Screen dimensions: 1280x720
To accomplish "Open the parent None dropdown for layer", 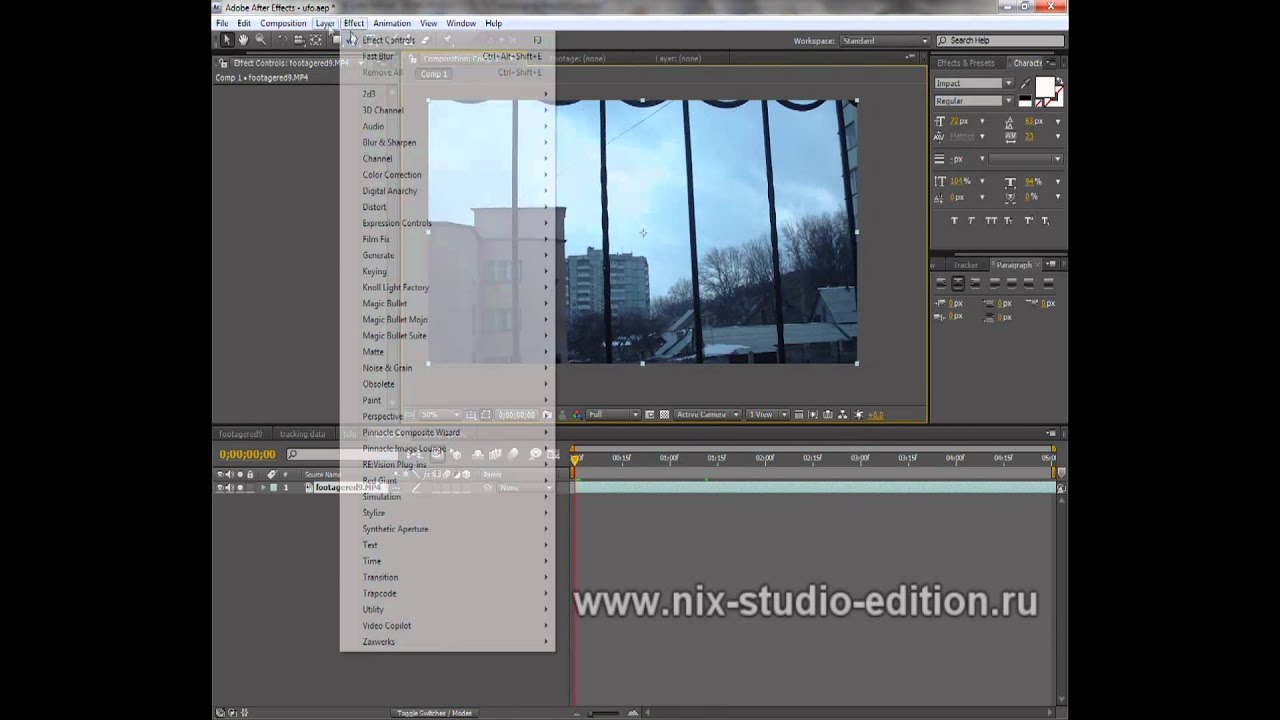I will point(524,488).
